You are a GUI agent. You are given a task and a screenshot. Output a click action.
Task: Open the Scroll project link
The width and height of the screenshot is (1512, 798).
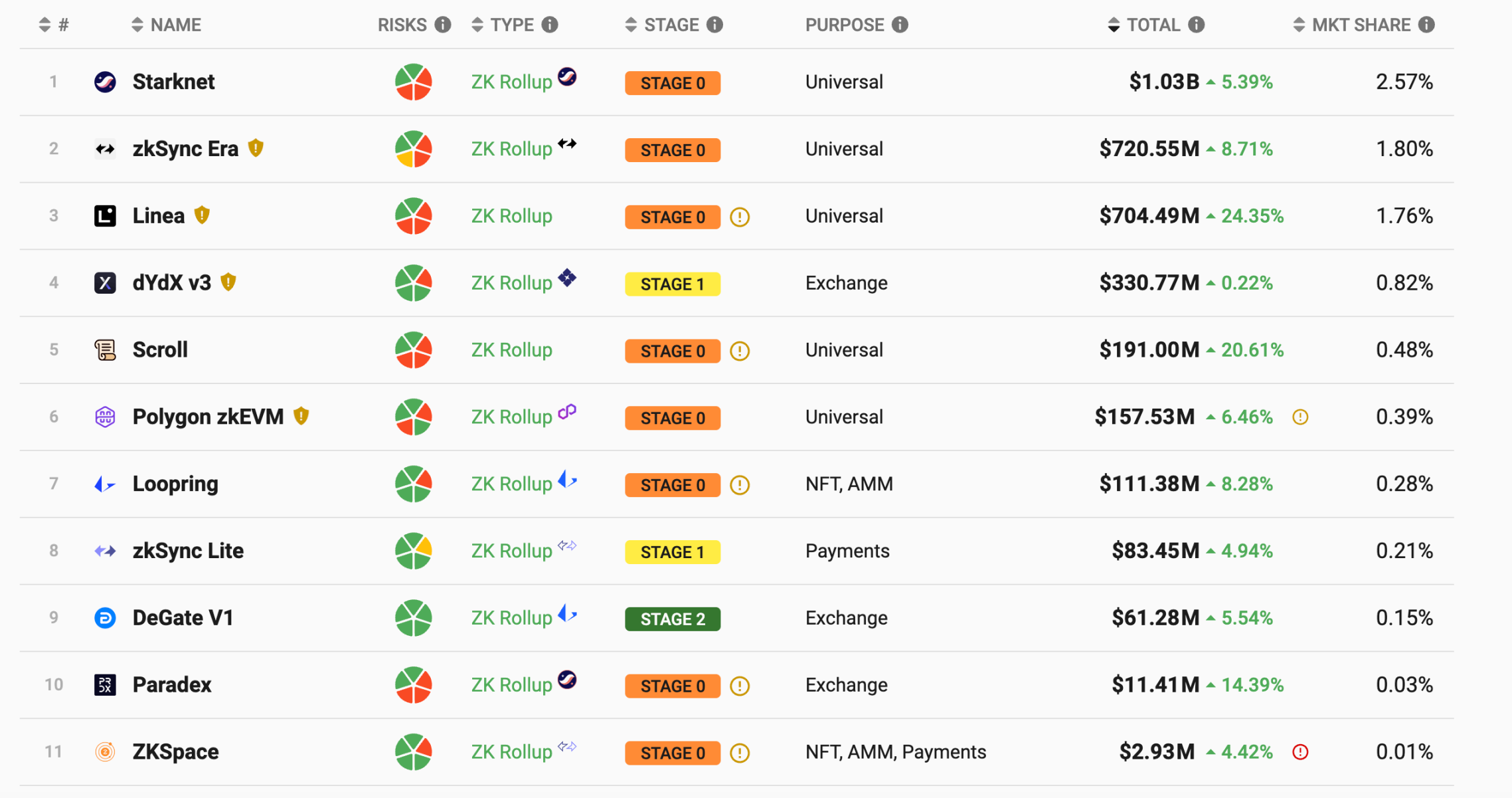pos(160,349)
